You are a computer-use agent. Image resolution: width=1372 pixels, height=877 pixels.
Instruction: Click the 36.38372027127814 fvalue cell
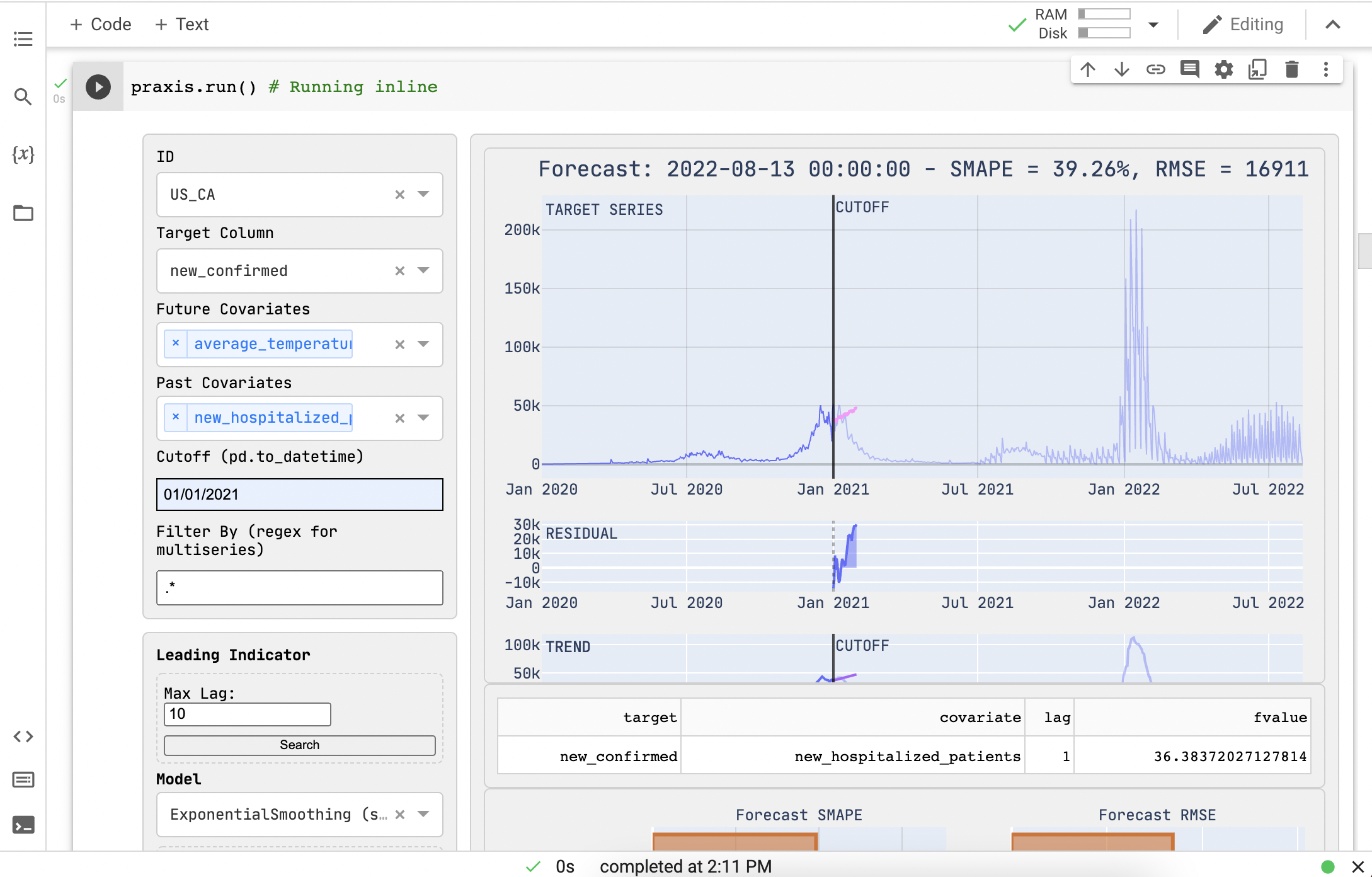pos(1192,756)
